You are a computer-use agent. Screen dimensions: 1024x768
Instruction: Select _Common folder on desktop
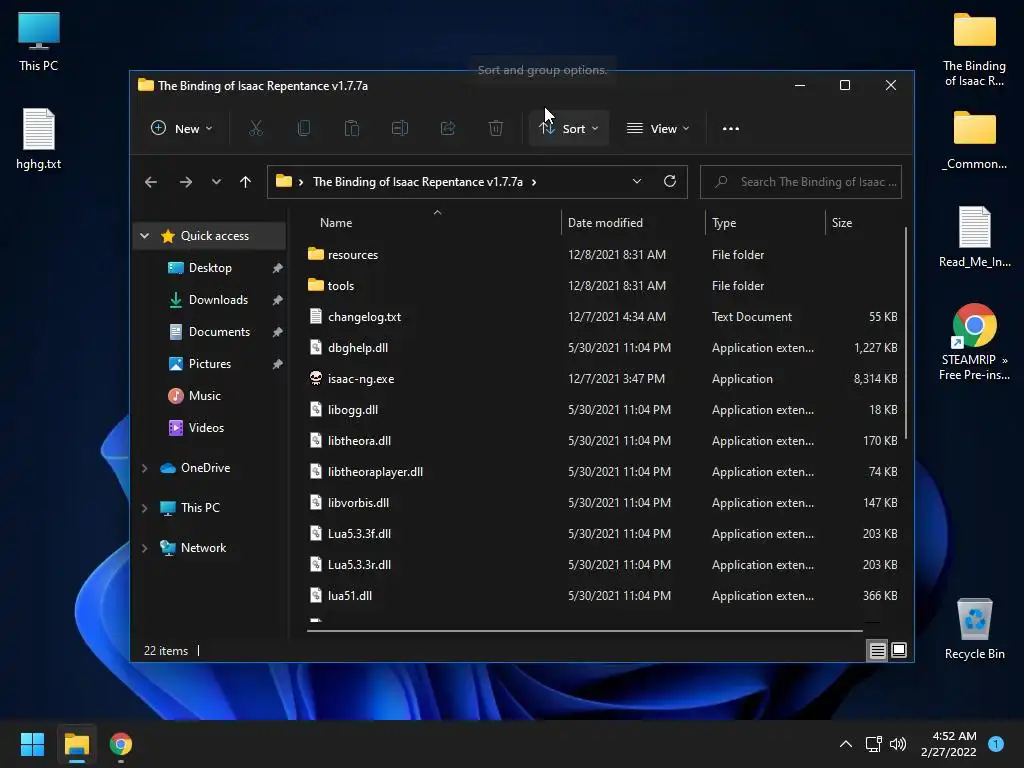(x=974, y=139)
